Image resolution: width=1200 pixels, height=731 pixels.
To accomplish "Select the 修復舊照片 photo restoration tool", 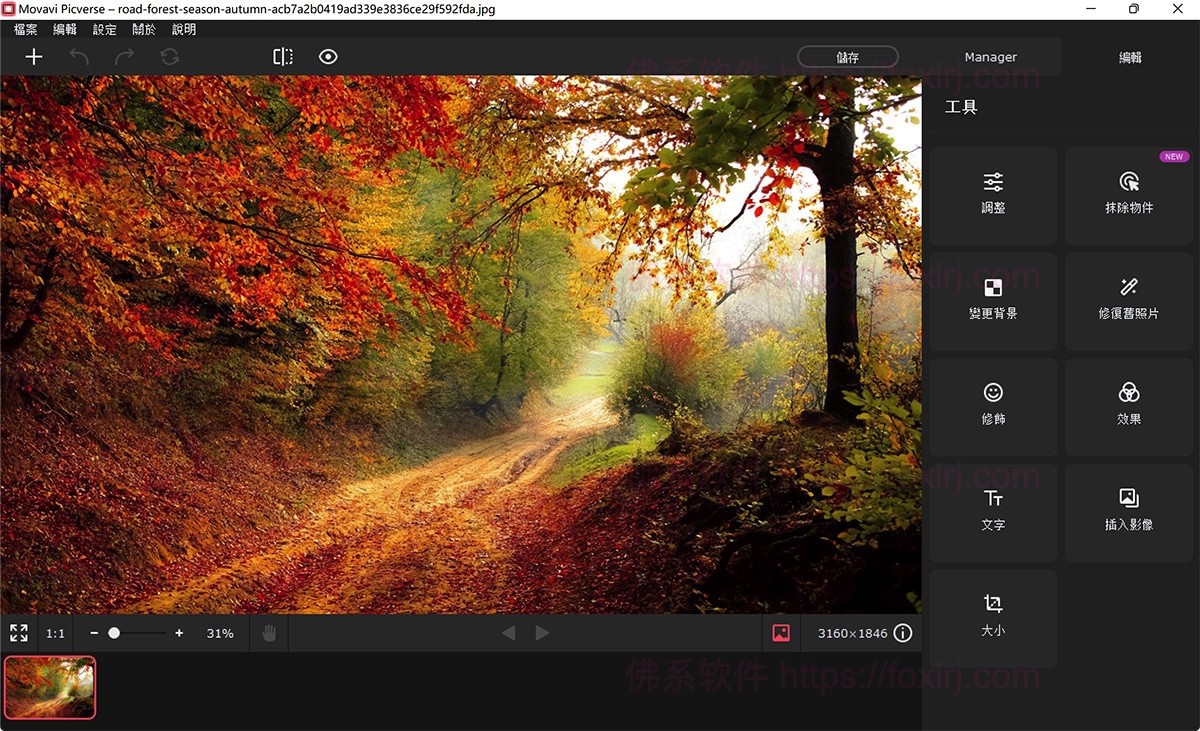I will (1128, 301).
